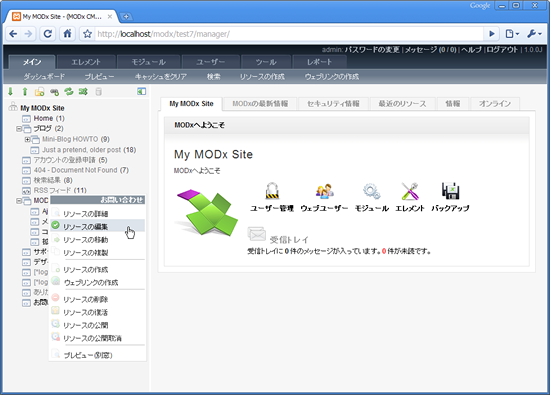Click ログアウト link

[502, 50]
